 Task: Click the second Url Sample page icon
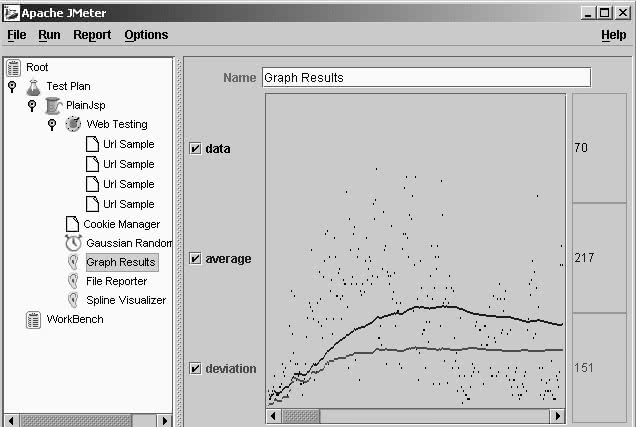point(92,164)
